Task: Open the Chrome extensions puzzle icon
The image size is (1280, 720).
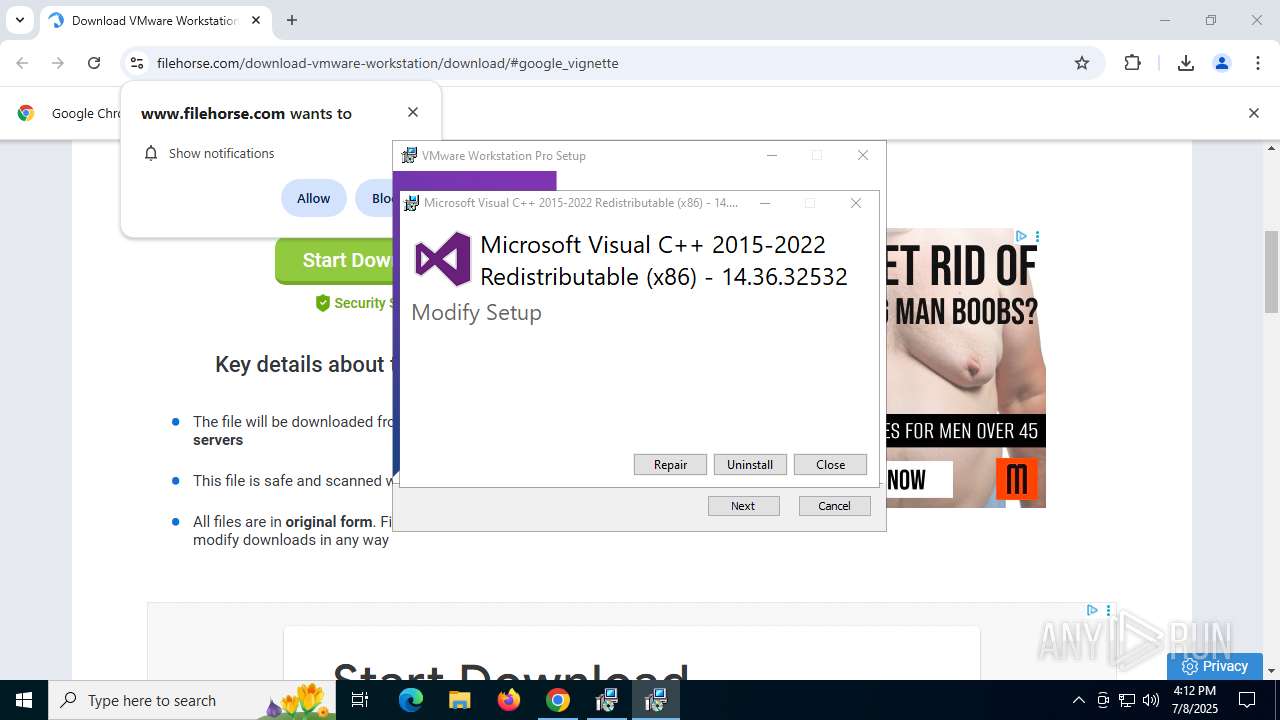Action: point(1132,63)
